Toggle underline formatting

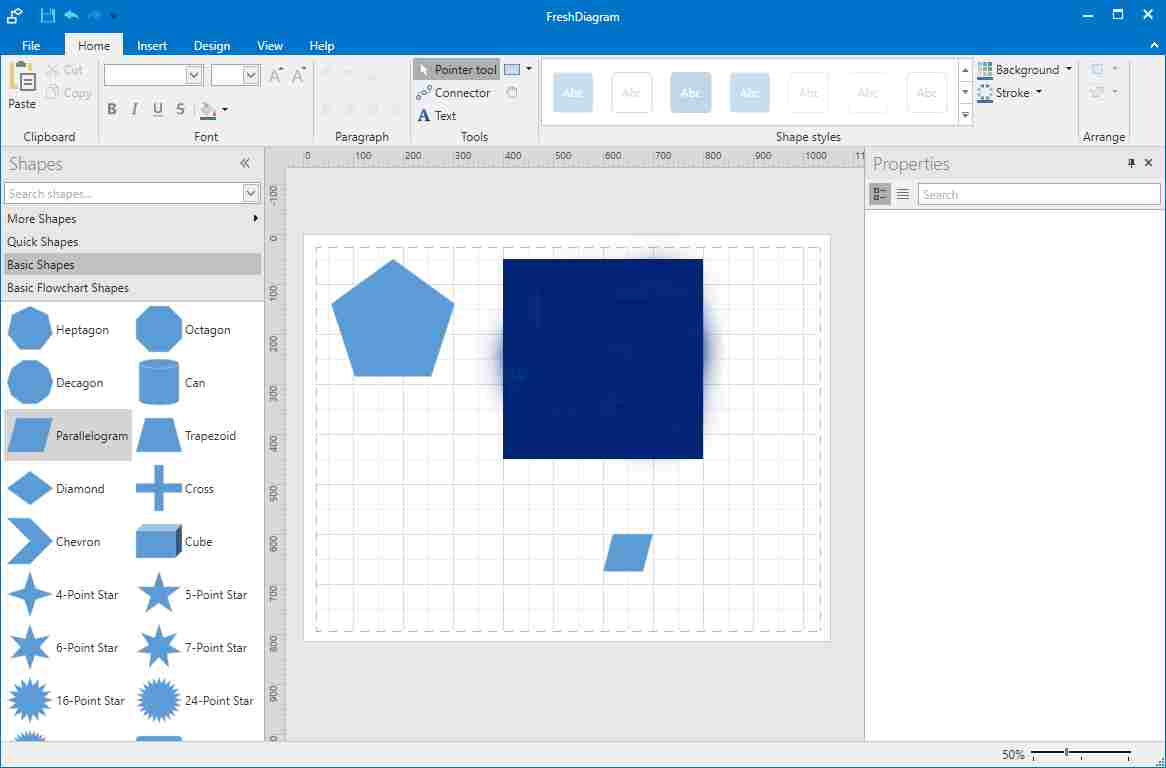[x=158, y=109]
